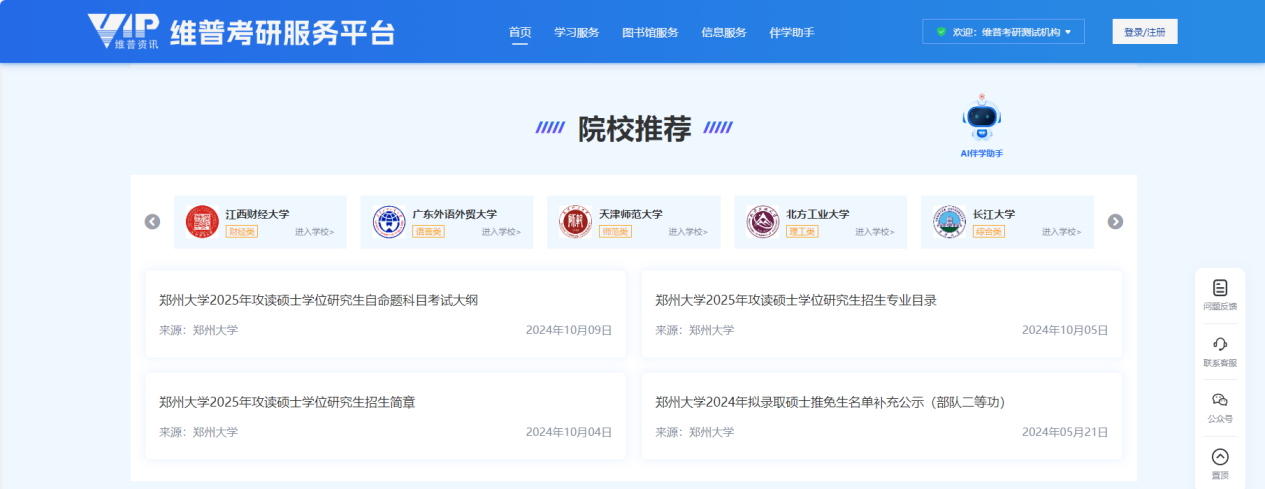This screenshot has height=489, width=1265.
Task: Click the 综合类 tag under 长江大学
Action: tap(988, 232)
